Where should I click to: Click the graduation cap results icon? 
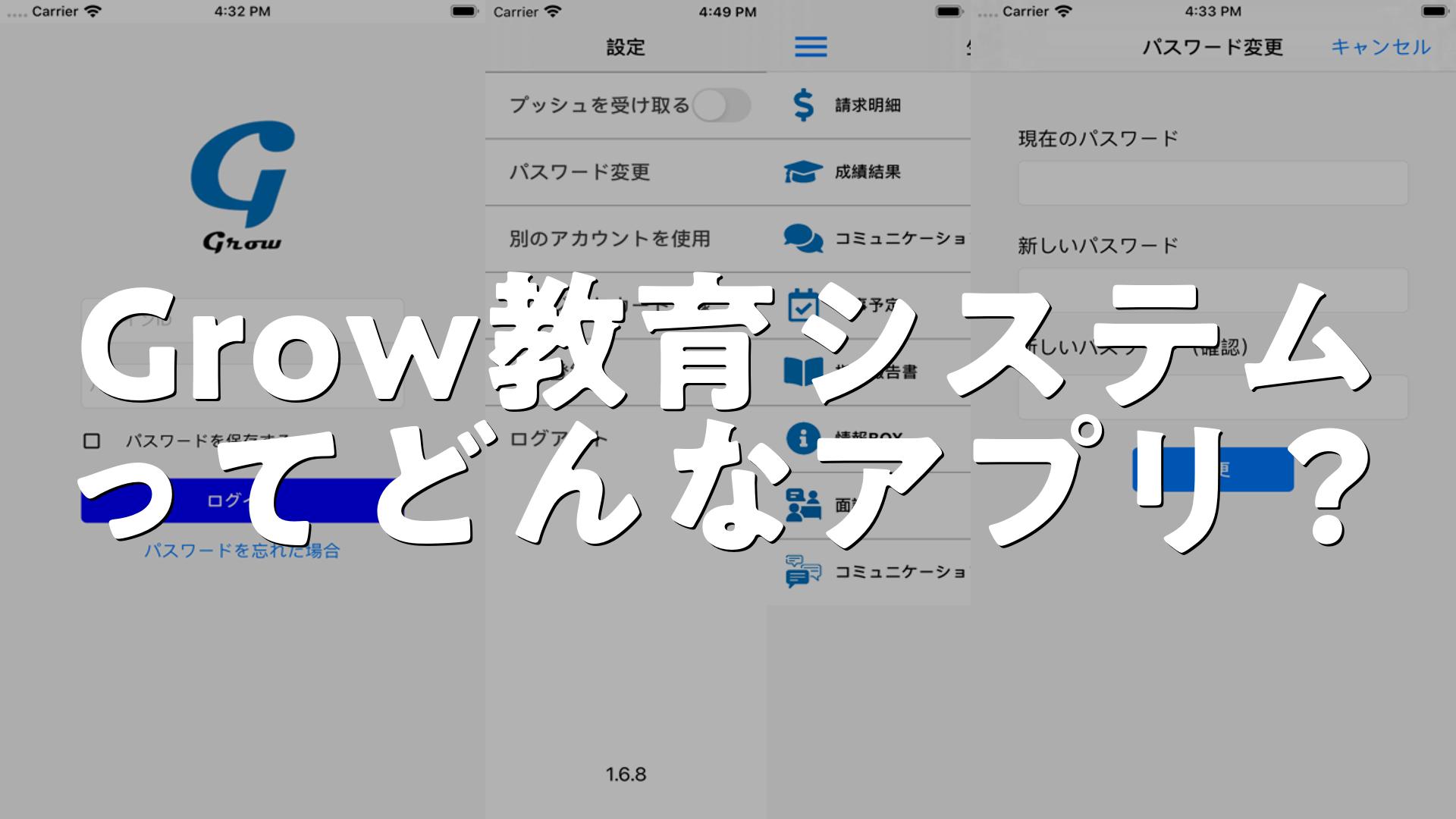[803, 172]
